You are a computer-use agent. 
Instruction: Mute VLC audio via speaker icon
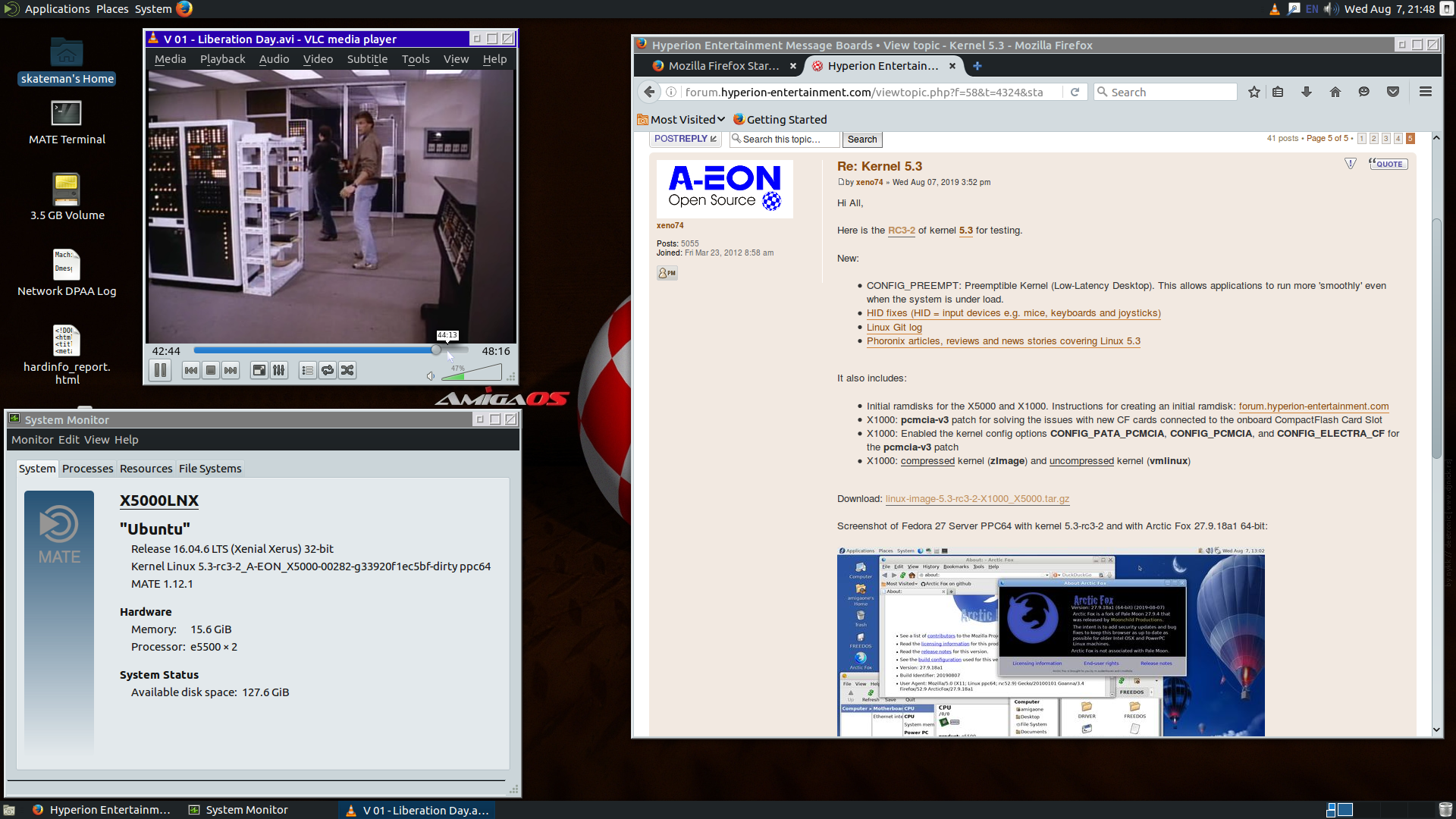click(431, 376)
